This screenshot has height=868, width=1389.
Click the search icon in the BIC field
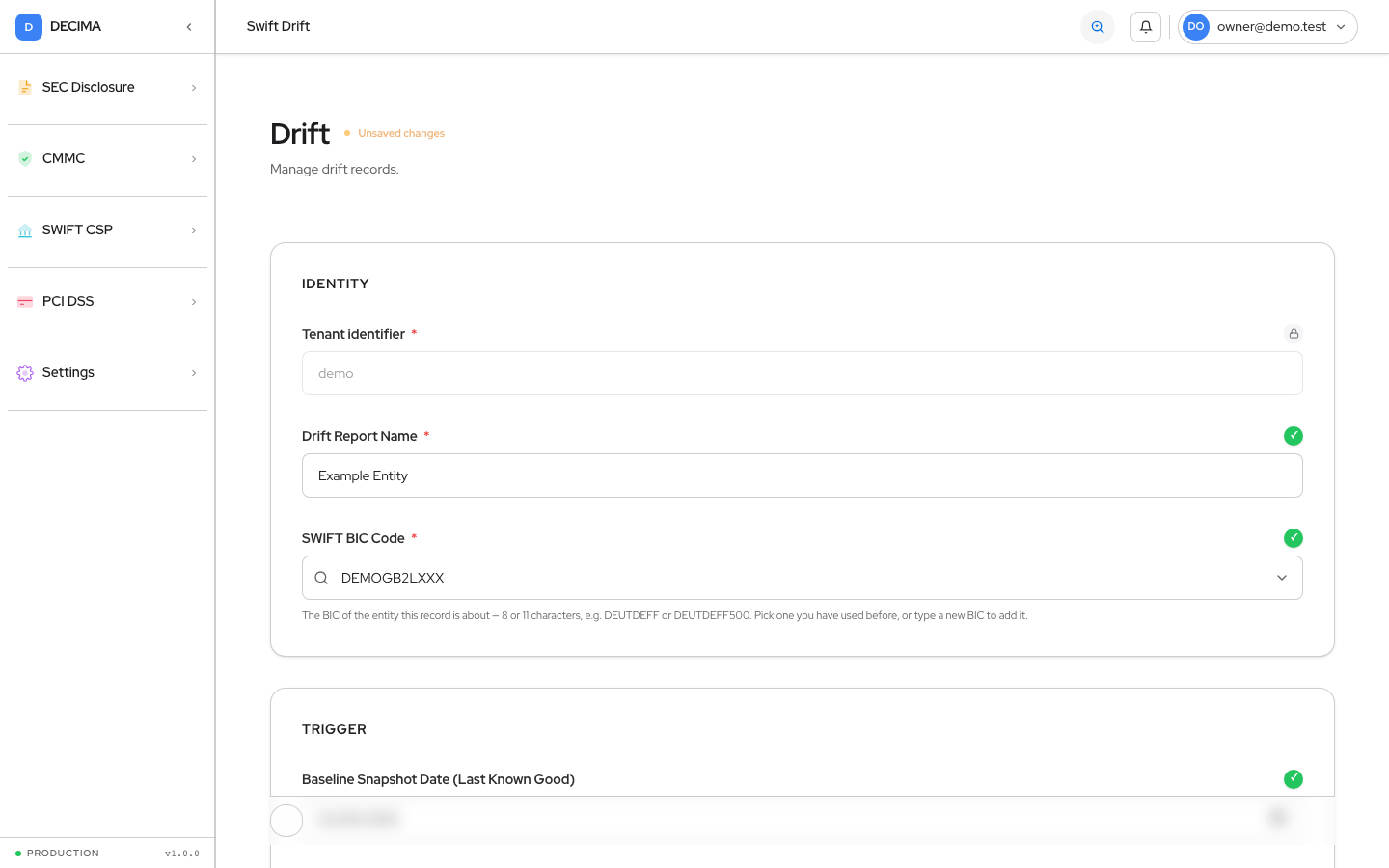coord(321,578)
